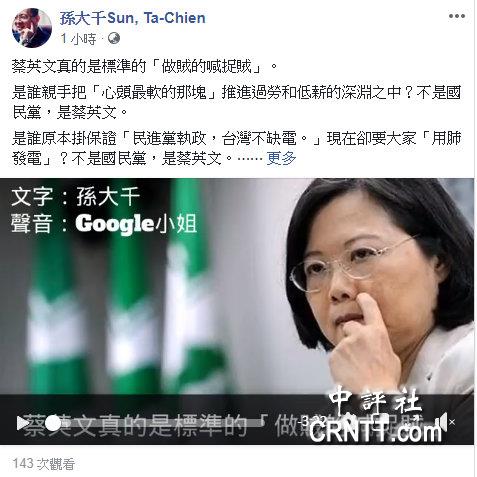477x477 pixels.
Task: Click the first line about 做賊的喊捉賊
Action: pyautogui.click(x=145, y=67)
